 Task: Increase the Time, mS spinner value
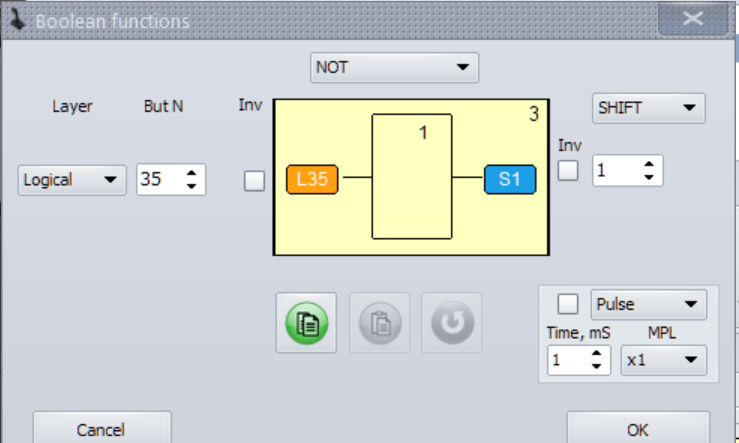(596, 353)
